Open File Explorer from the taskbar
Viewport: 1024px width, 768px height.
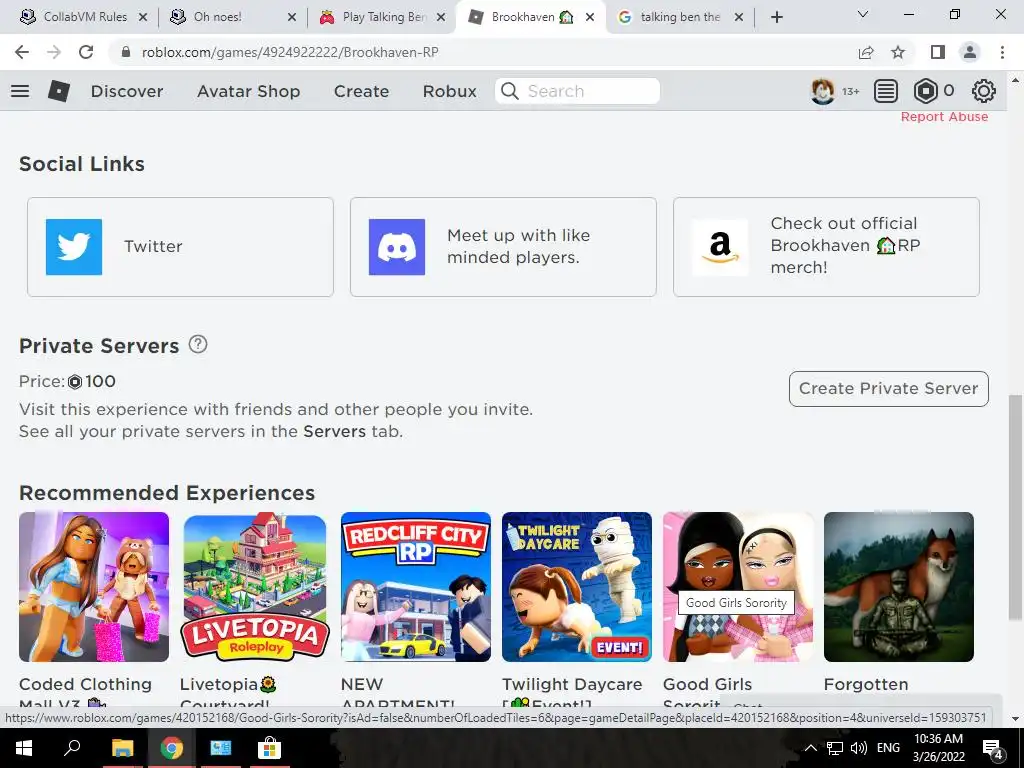[122, 748]
